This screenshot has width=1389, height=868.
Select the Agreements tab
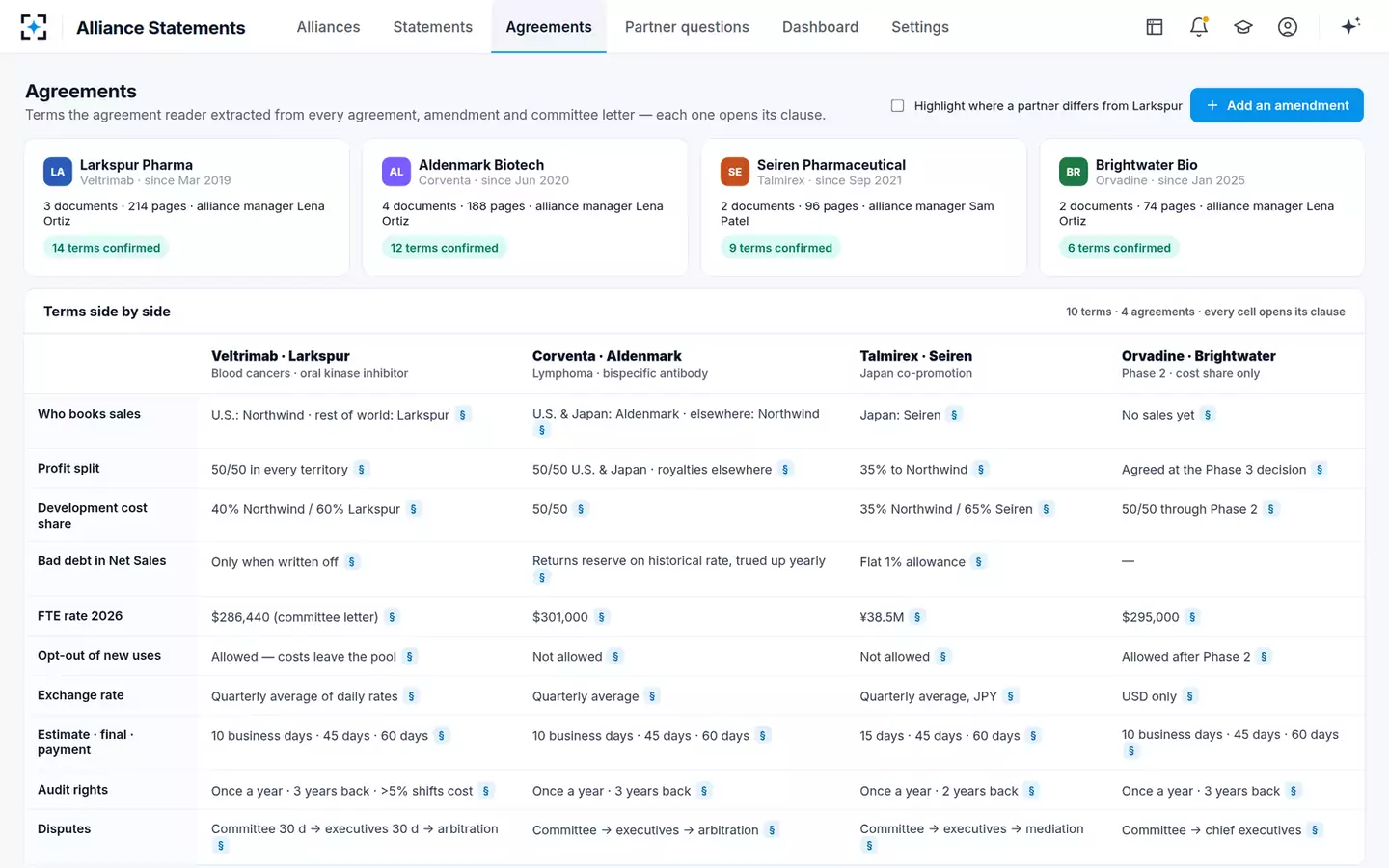549,27
